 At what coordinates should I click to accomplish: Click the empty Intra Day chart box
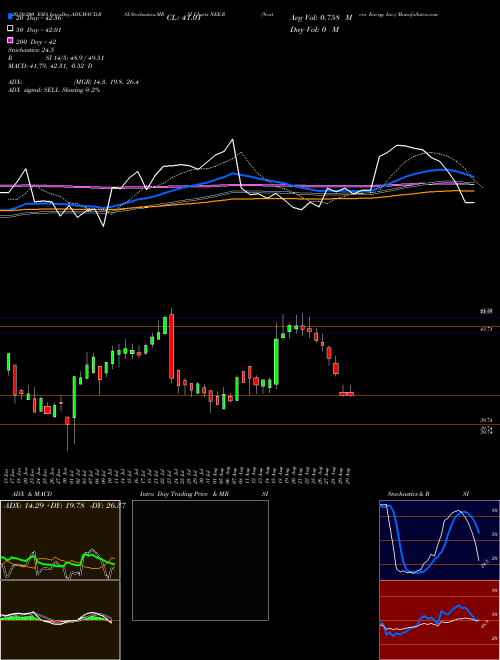point(200,560)
